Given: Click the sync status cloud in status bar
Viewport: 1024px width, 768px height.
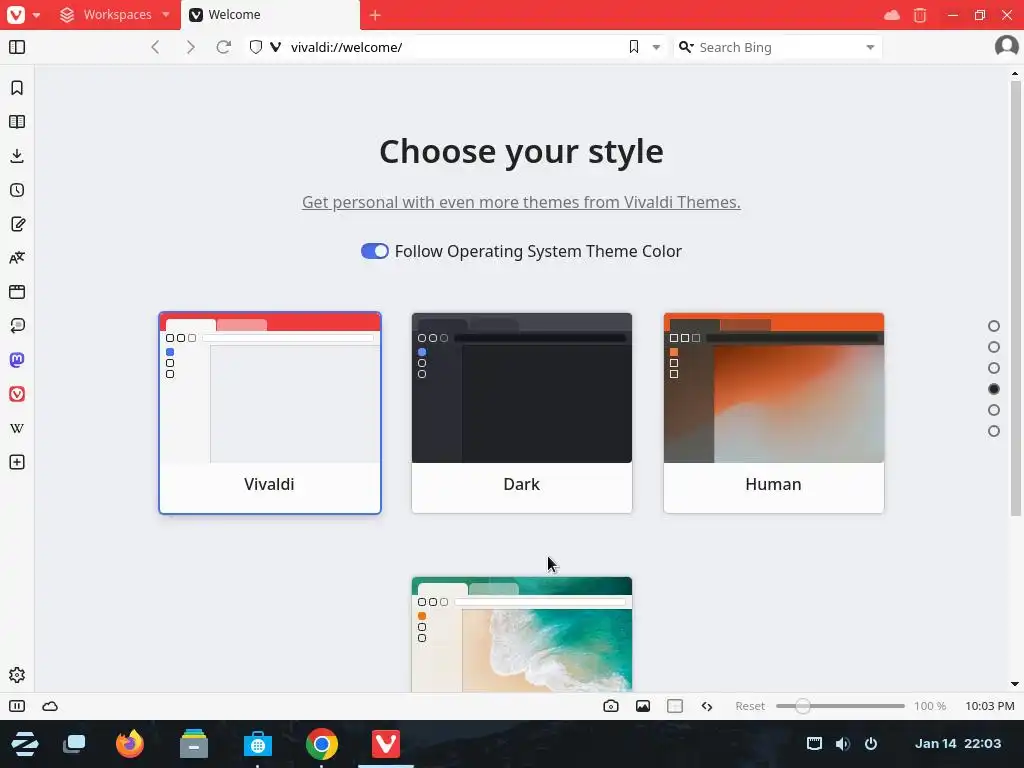Looking at the screenshot, I should click(x=50, y=706).
